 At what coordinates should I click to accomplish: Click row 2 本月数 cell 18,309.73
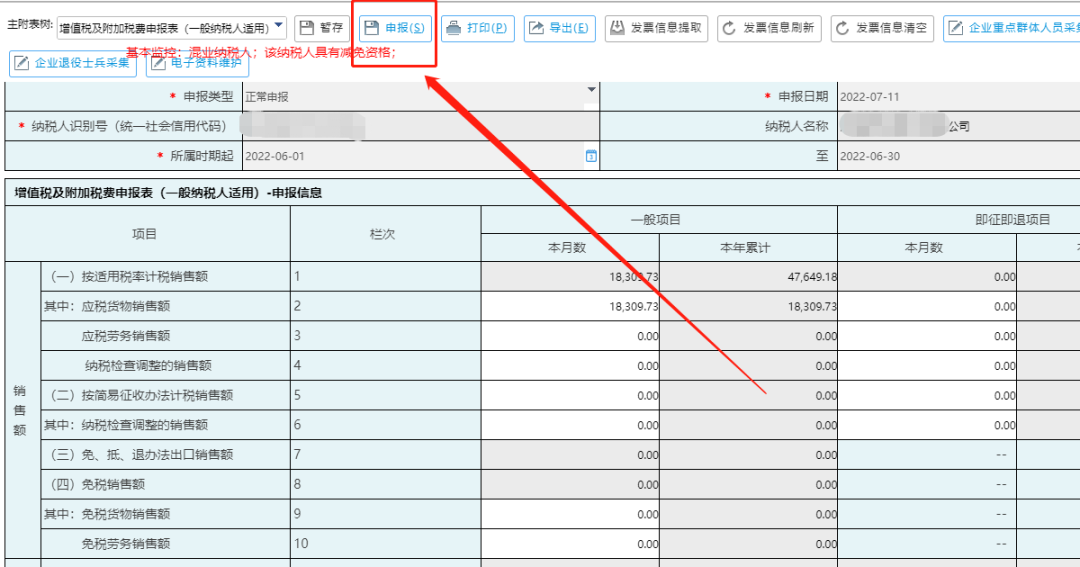(570, 307)
